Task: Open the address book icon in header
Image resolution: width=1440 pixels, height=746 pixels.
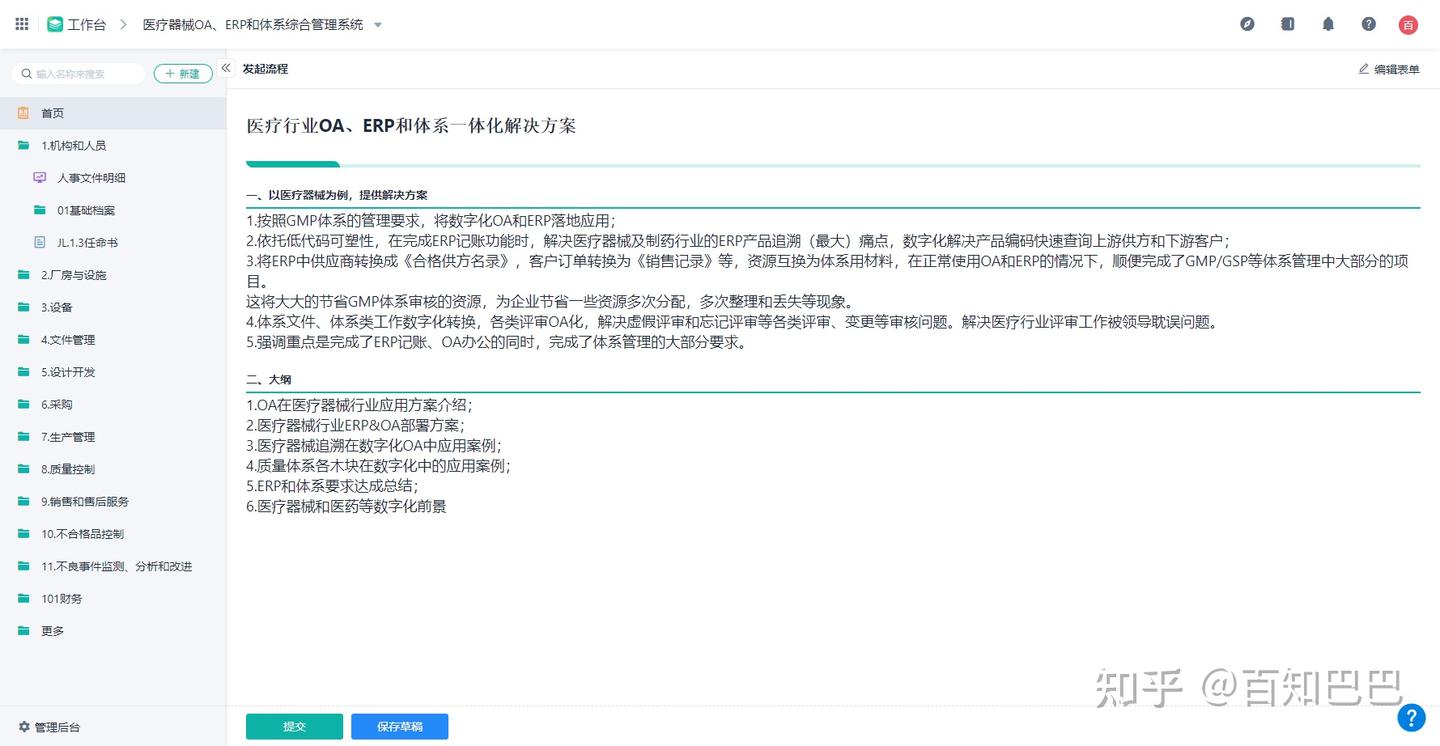Action: point(1287,23)
